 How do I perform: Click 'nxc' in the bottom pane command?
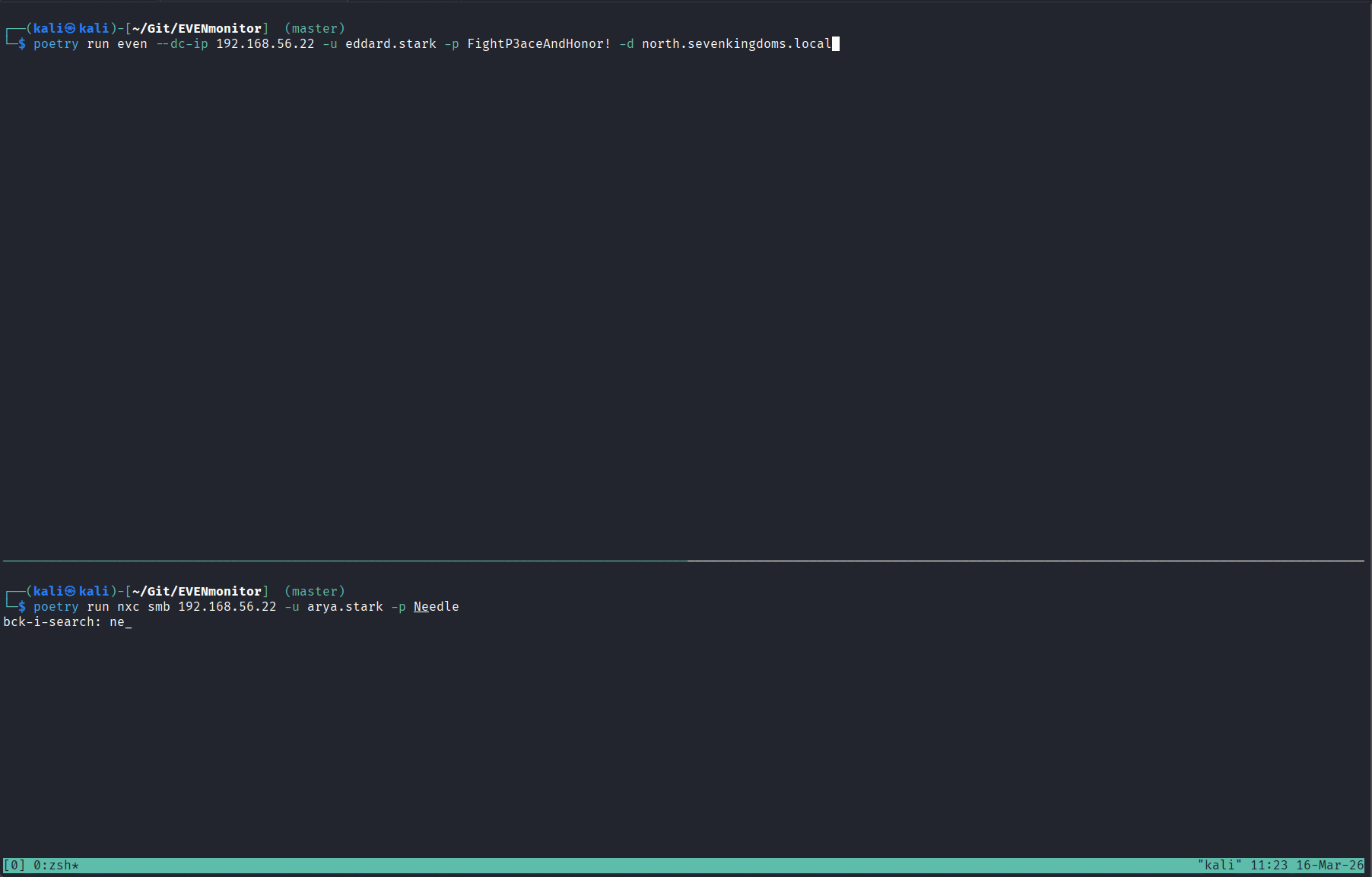[129, 606]
